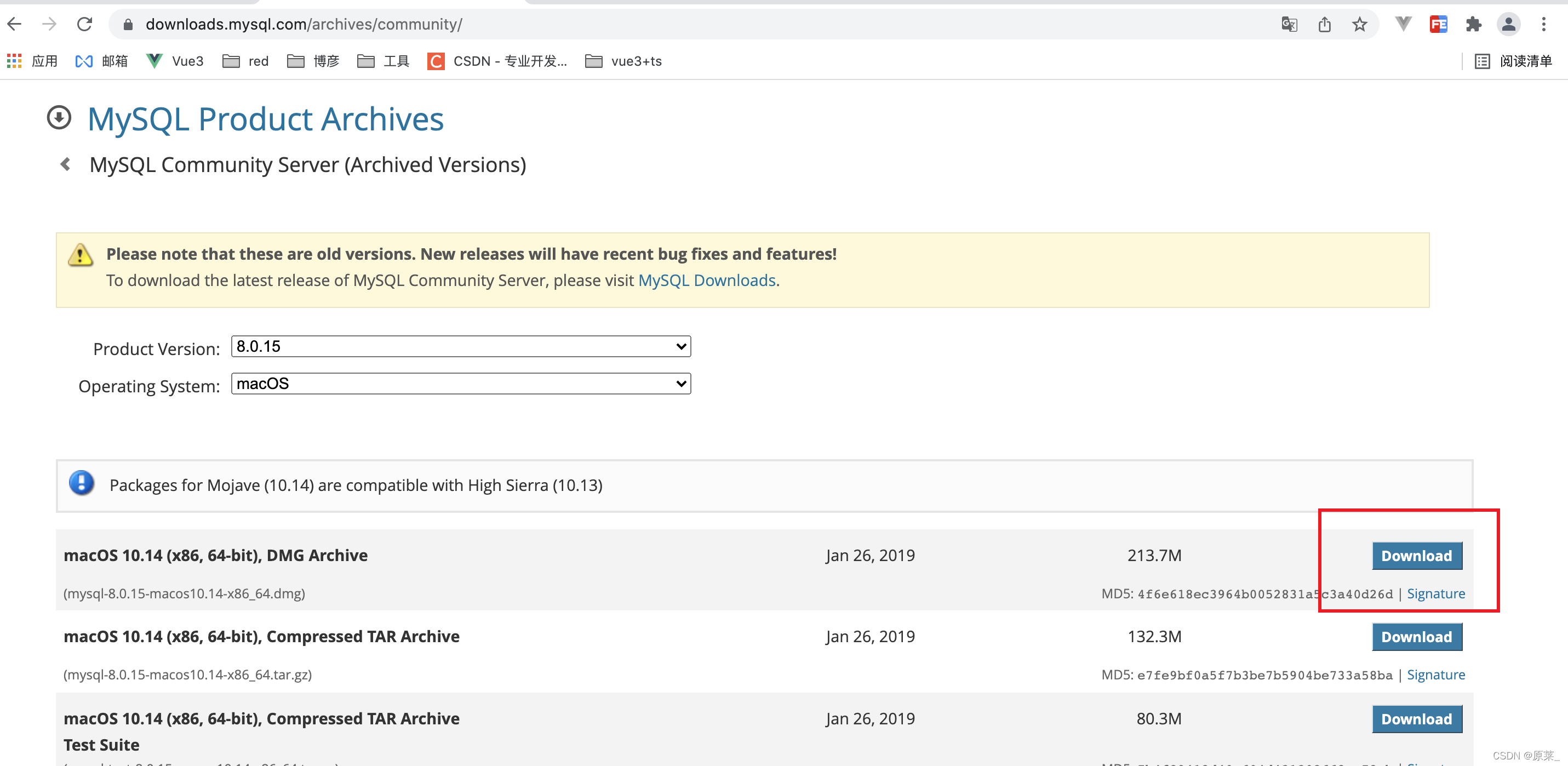Open the Operating System dropdown
The height and width of the screenshot is (766, 1568).
pyautogui.click(x=461, y=384)
